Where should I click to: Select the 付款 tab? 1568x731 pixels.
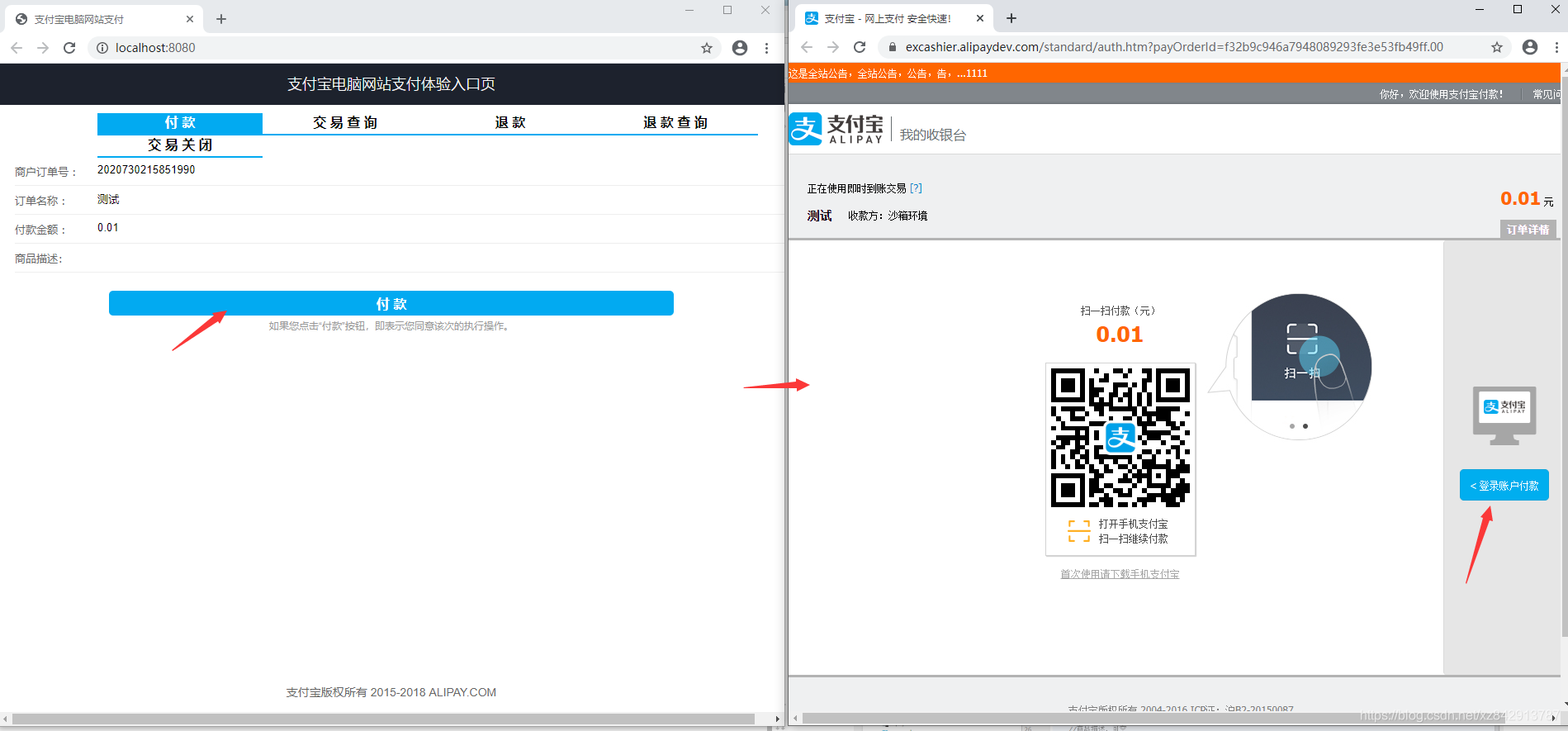[x=180, y=123]
